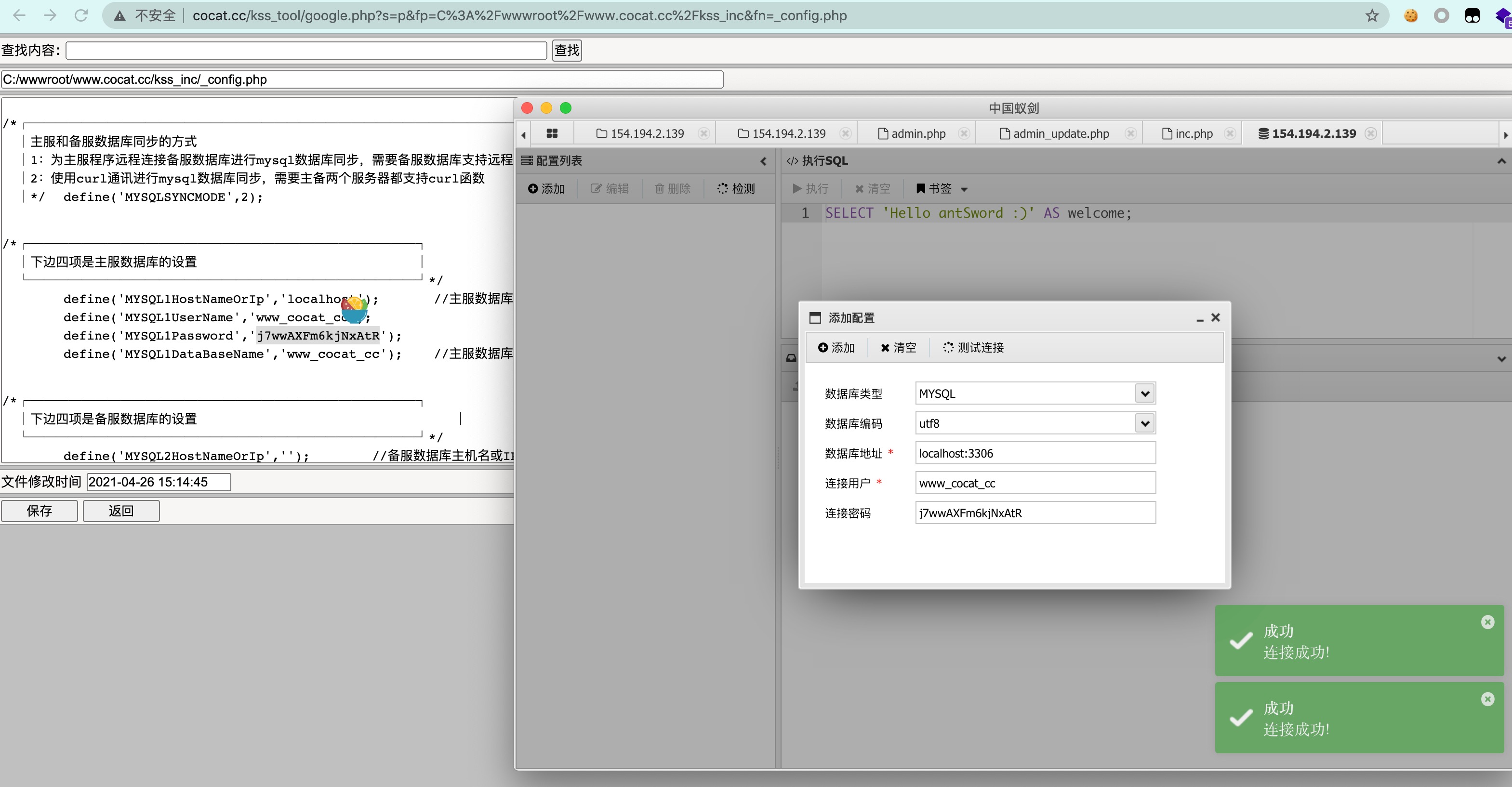Click the 文件修改时间 date field
The width and height of the screenshot is (1512, 787).
(159, 482)
